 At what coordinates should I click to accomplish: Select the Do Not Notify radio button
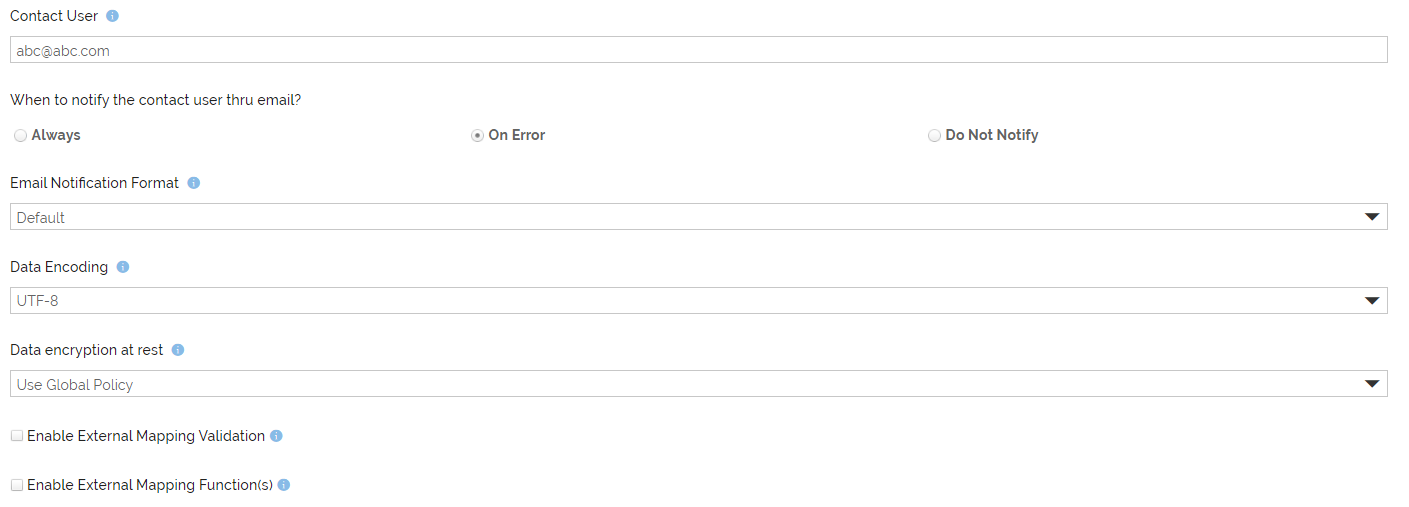click(934, 135)
